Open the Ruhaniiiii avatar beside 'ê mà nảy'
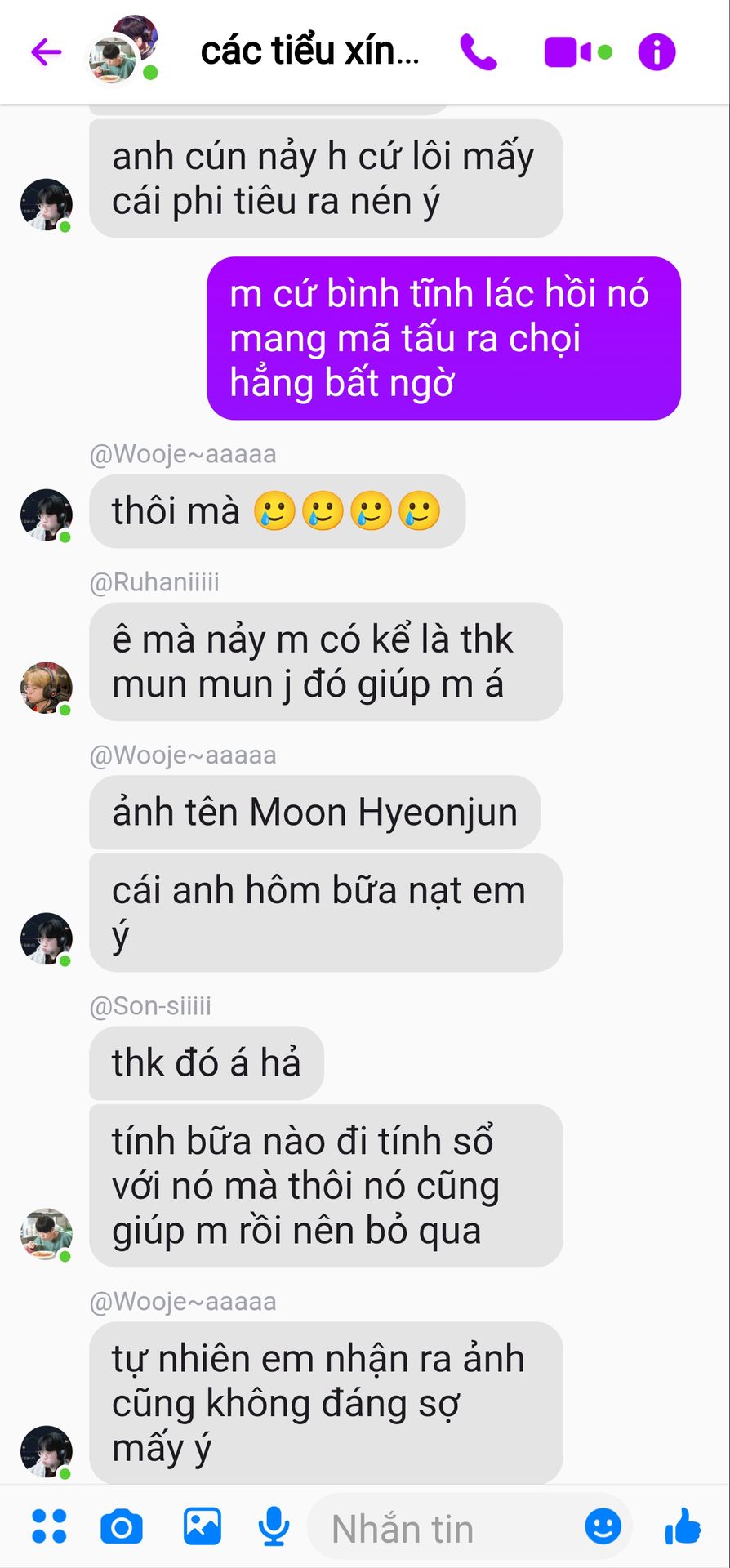 (x=46, y=688)
